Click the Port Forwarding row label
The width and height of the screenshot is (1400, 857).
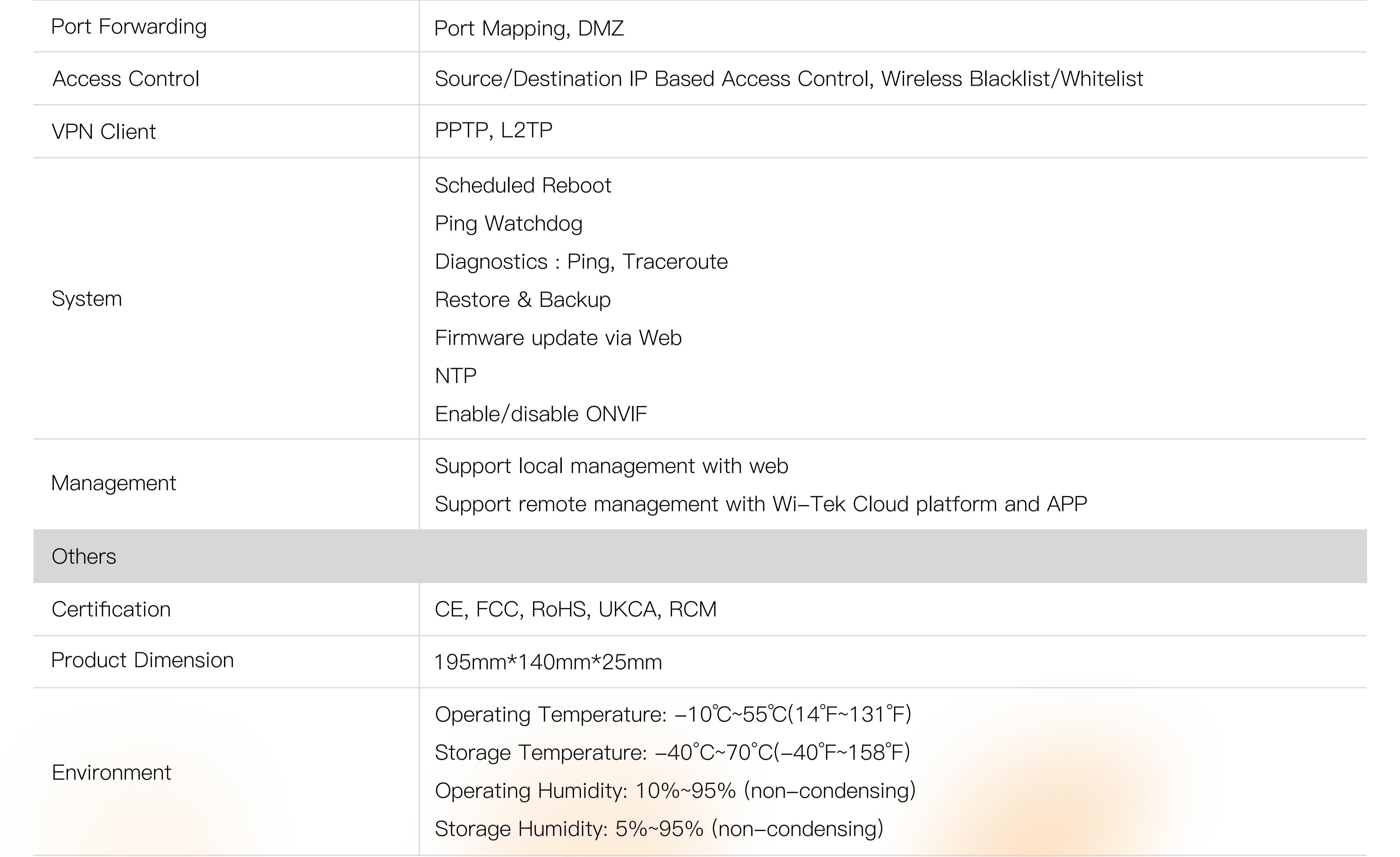(x=128, y=27)
